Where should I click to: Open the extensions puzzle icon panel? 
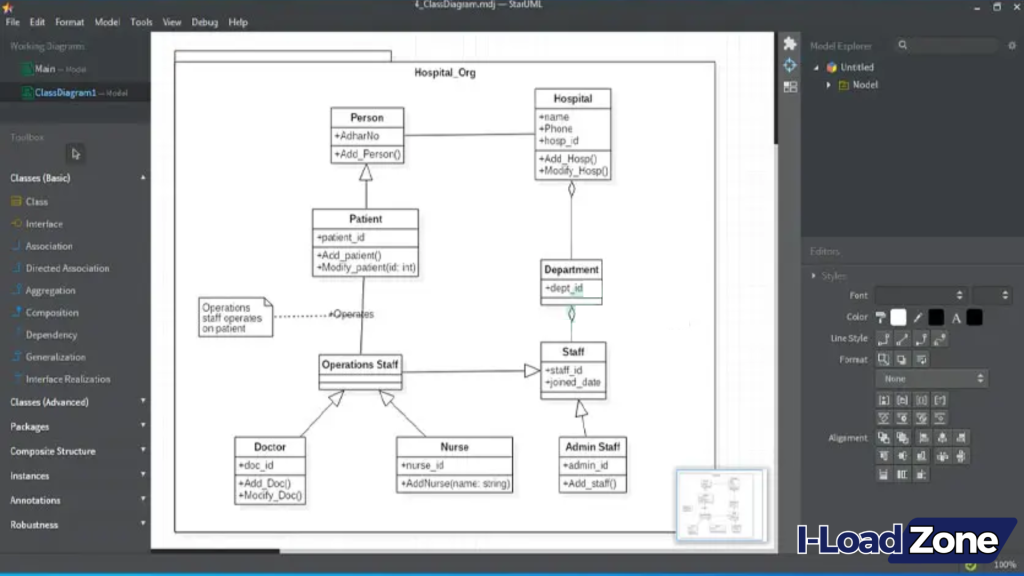789,43
